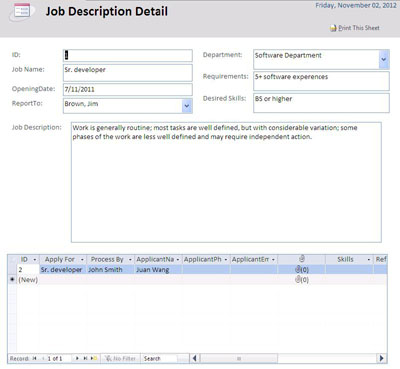Open the ReportTo dropdown arrow

pyautogui.click(x=187, y=106)
